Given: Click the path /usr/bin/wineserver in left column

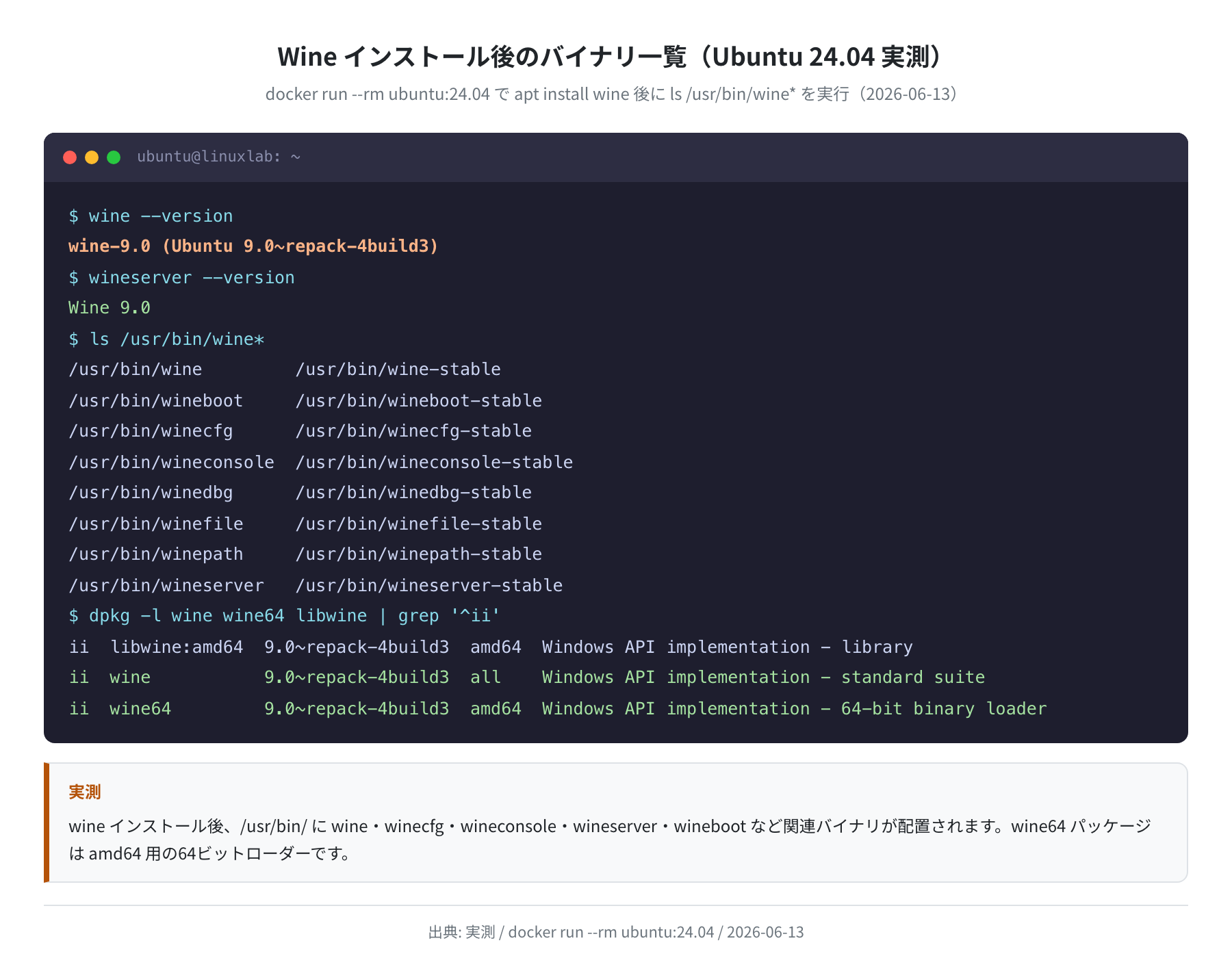Looking at the screenshot, I should [x=166, y=586].
